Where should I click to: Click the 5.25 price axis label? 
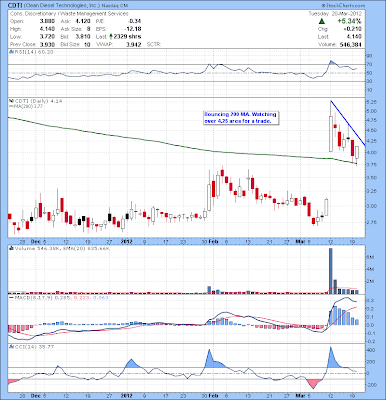coord(372,102)
